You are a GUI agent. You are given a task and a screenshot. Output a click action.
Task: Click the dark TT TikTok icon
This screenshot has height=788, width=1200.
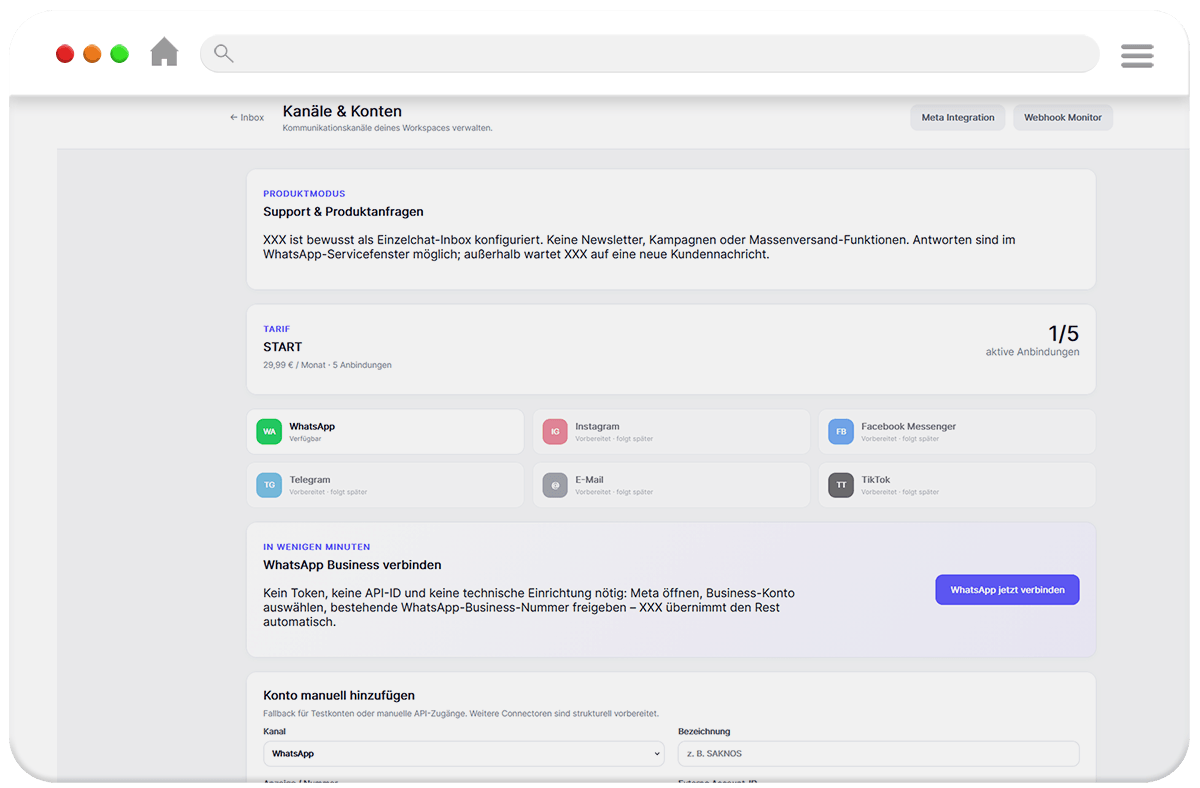841,485
